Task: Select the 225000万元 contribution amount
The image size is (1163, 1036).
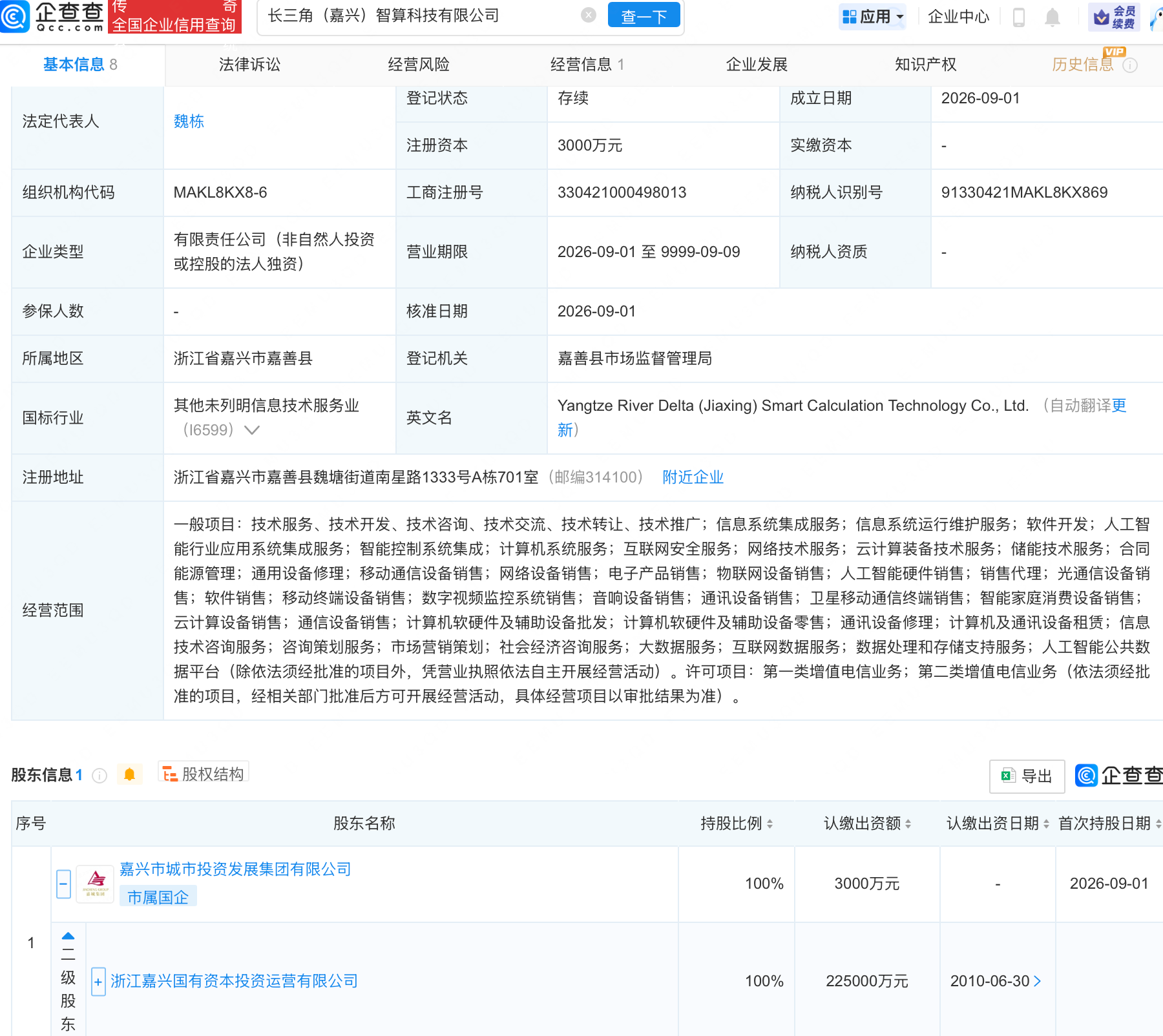Action: pos(867,981)
